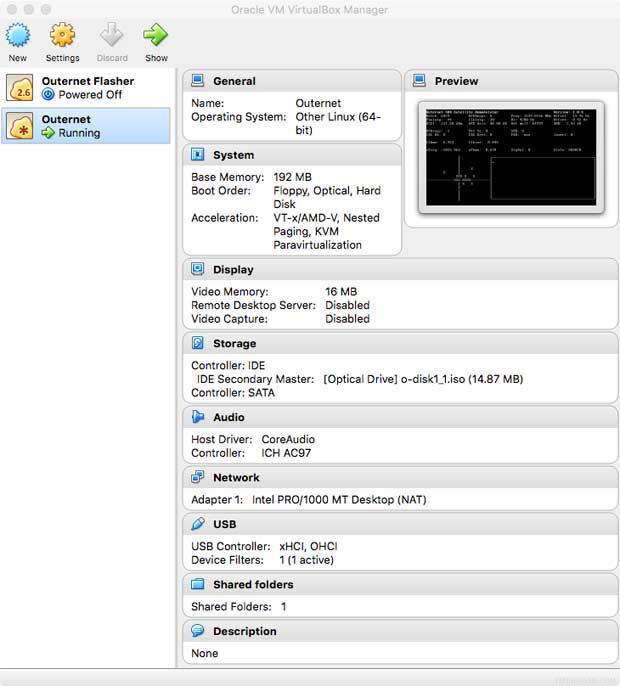The width and height of the screenshot is (620, 686).
Task: Click the Outernet VM asterisk icon
Action: [20, 126]
